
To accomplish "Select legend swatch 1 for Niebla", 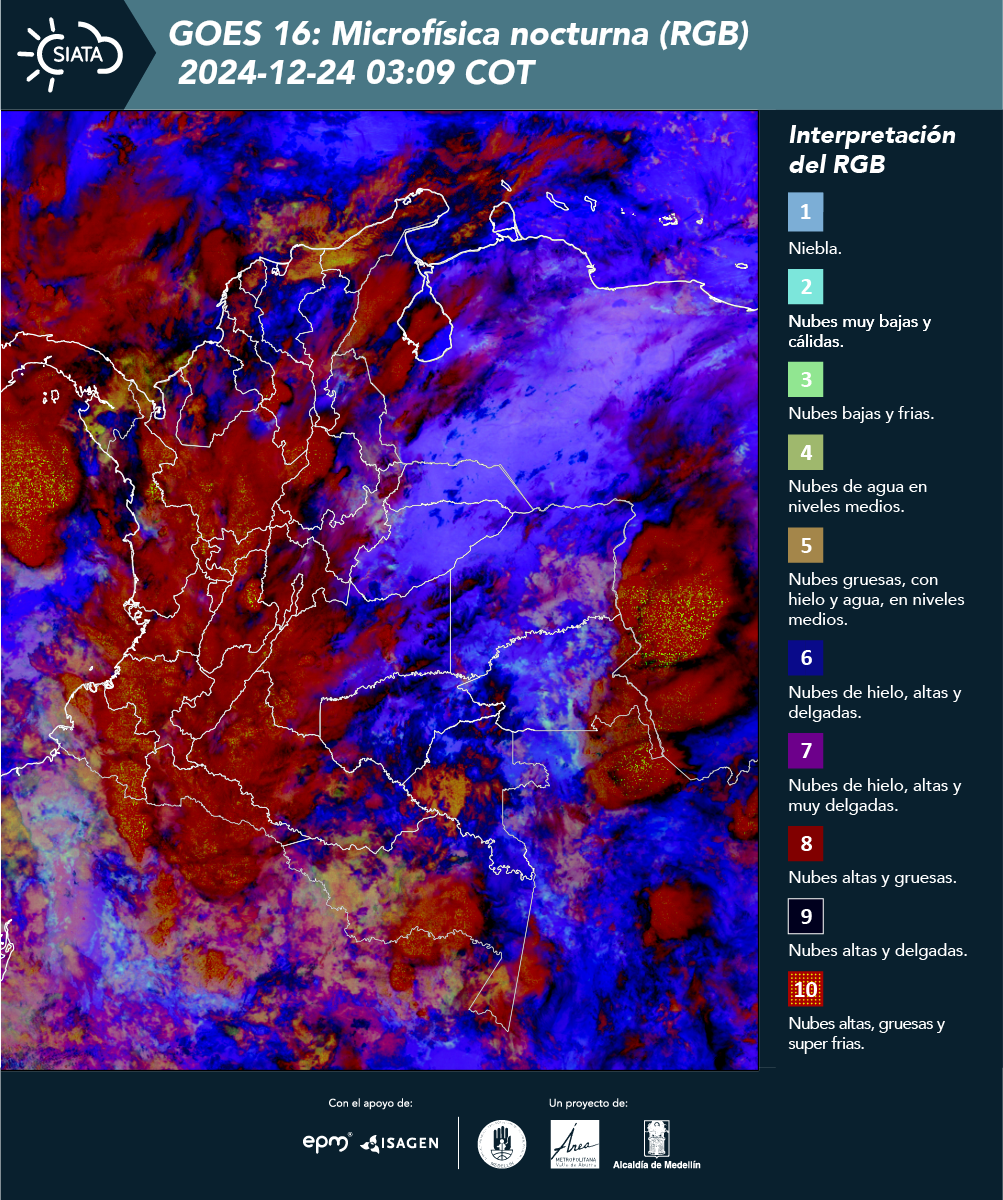I will coord(805,212).
